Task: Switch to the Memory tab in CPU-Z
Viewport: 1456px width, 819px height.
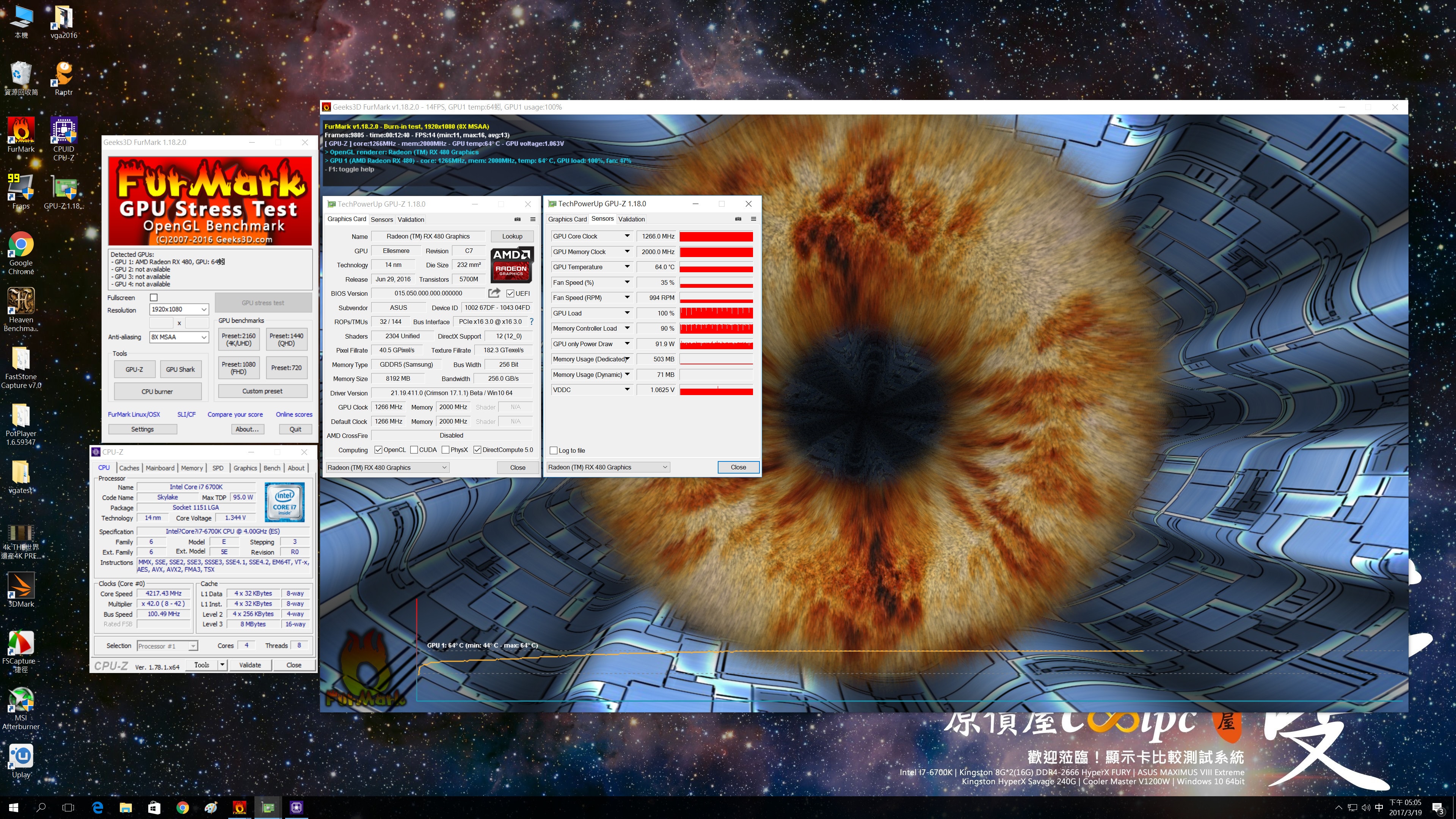Action: [191, 468]
